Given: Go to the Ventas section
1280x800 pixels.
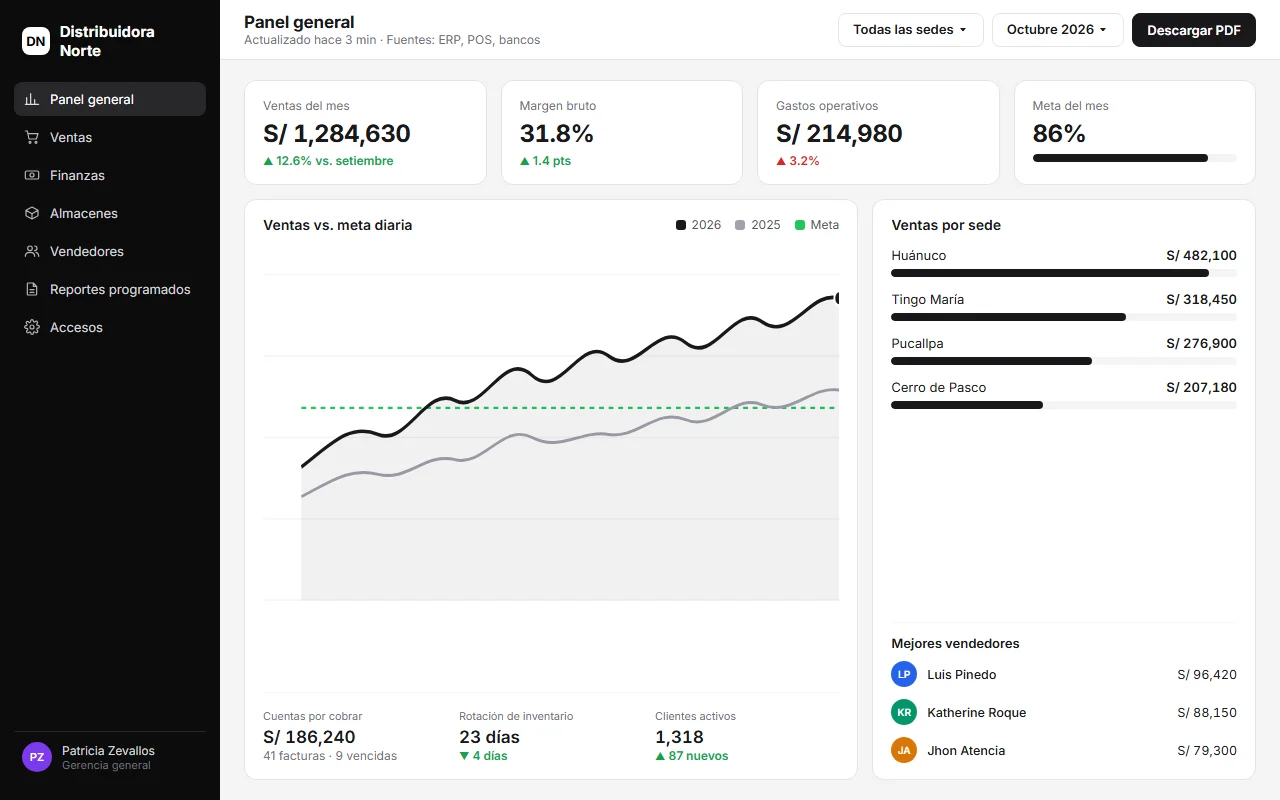Looking at the screenshot, I should 110,137.
